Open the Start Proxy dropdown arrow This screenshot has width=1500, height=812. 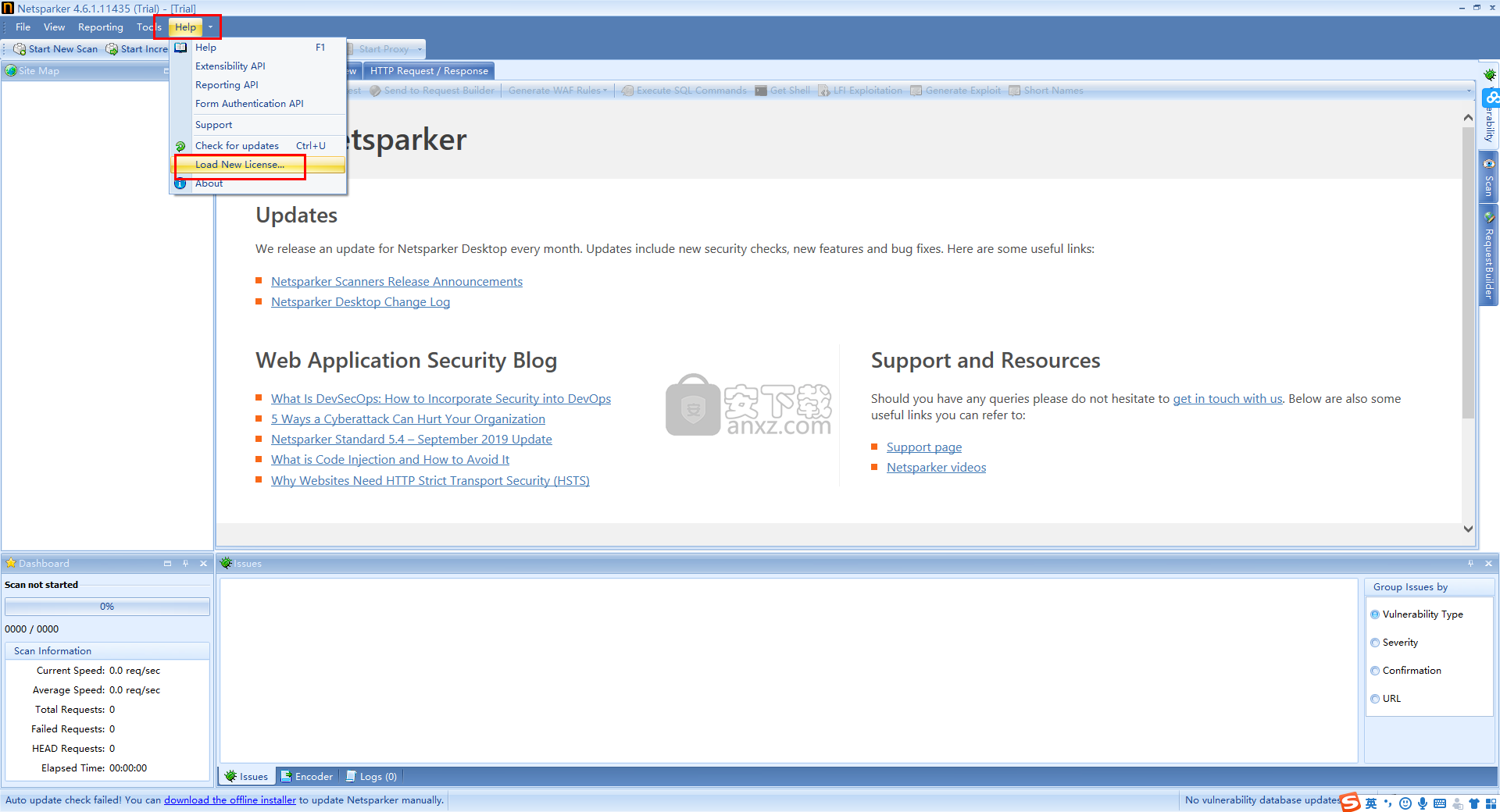(420, 49)
